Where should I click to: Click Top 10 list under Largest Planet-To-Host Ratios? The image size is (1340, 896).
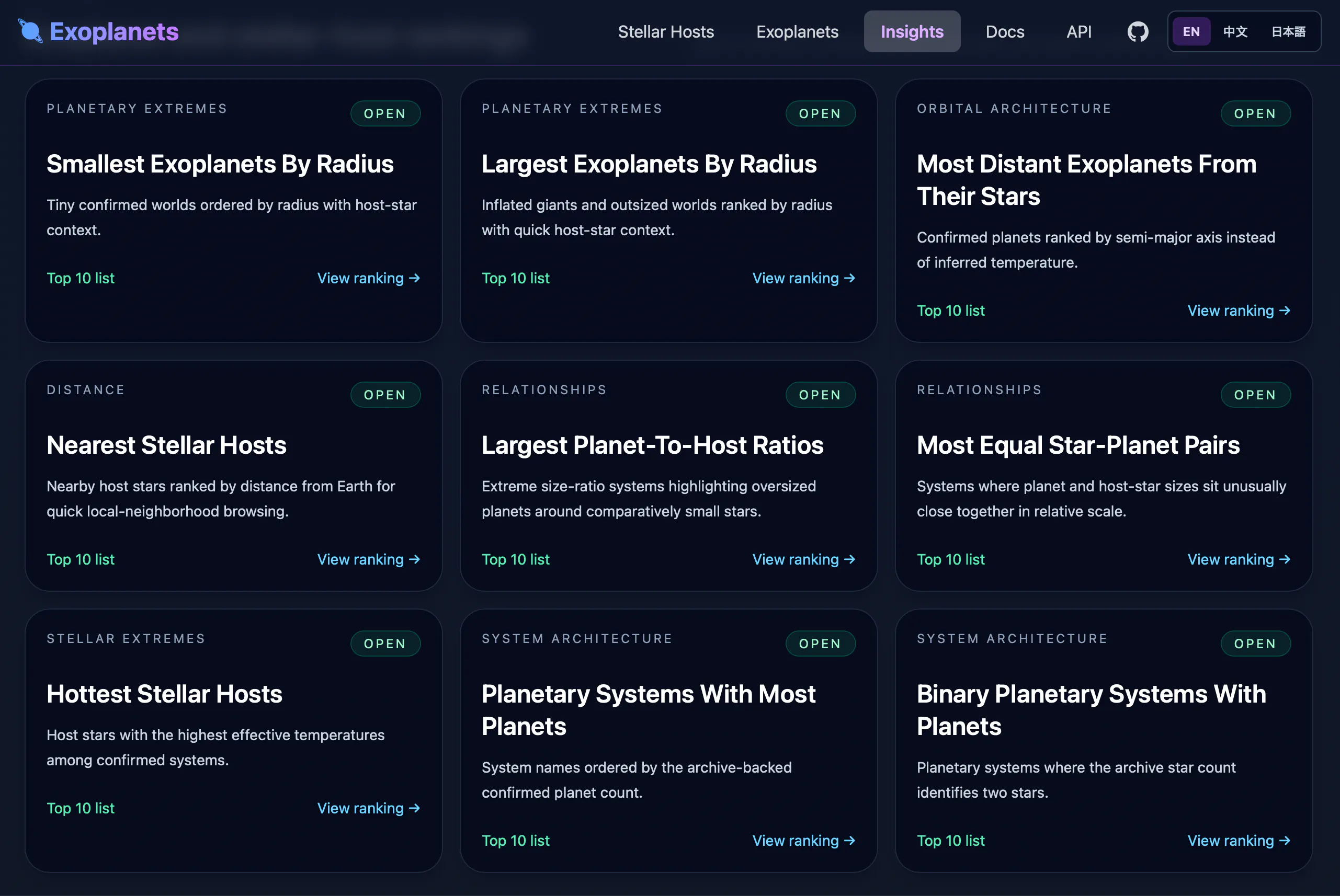pyautogui.click(x=516, y=559)
